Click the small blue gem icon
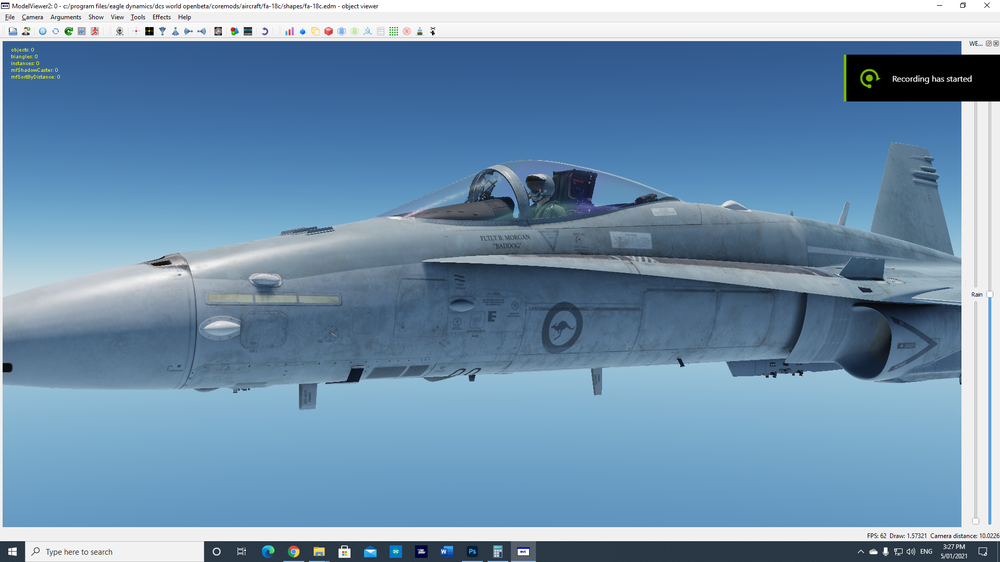The width and height of the screenshot is (1000, 562). click(303, 31)
